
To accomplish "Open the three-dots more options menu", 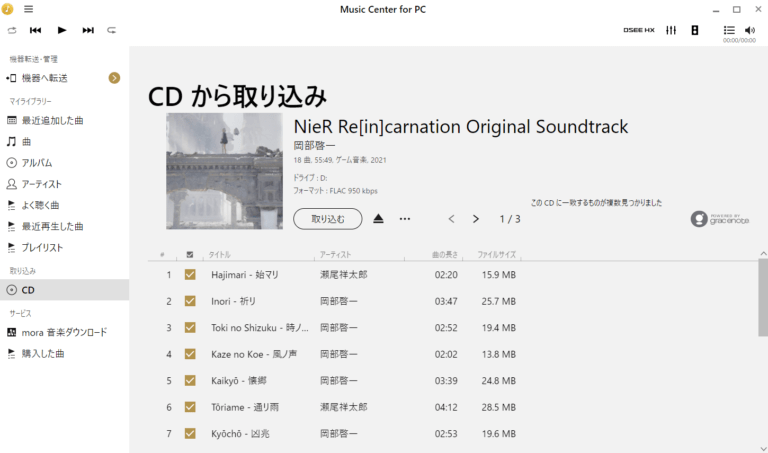I will (405, 218).
